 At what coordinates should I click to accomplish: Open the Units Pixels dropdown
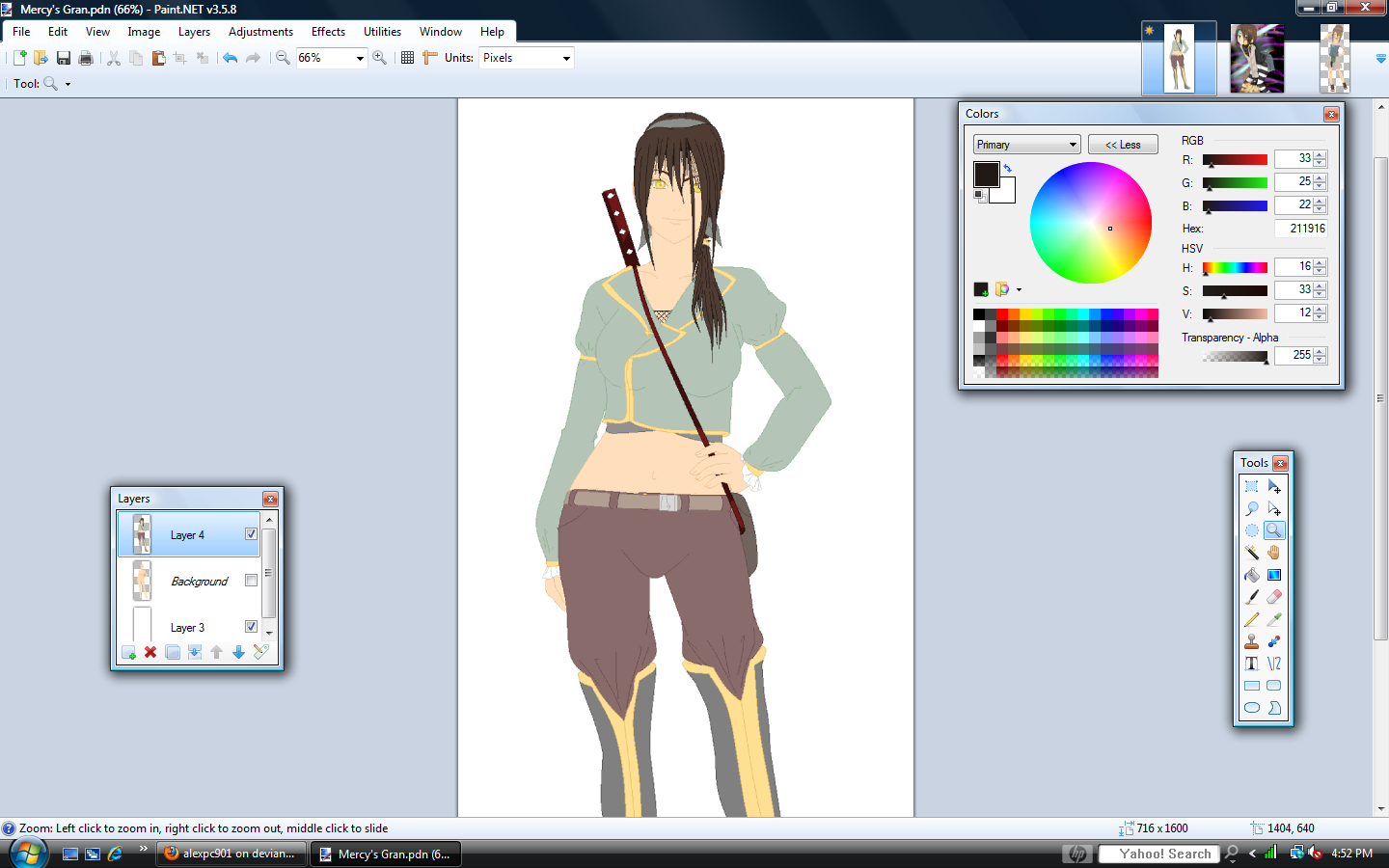click(566, 58)
